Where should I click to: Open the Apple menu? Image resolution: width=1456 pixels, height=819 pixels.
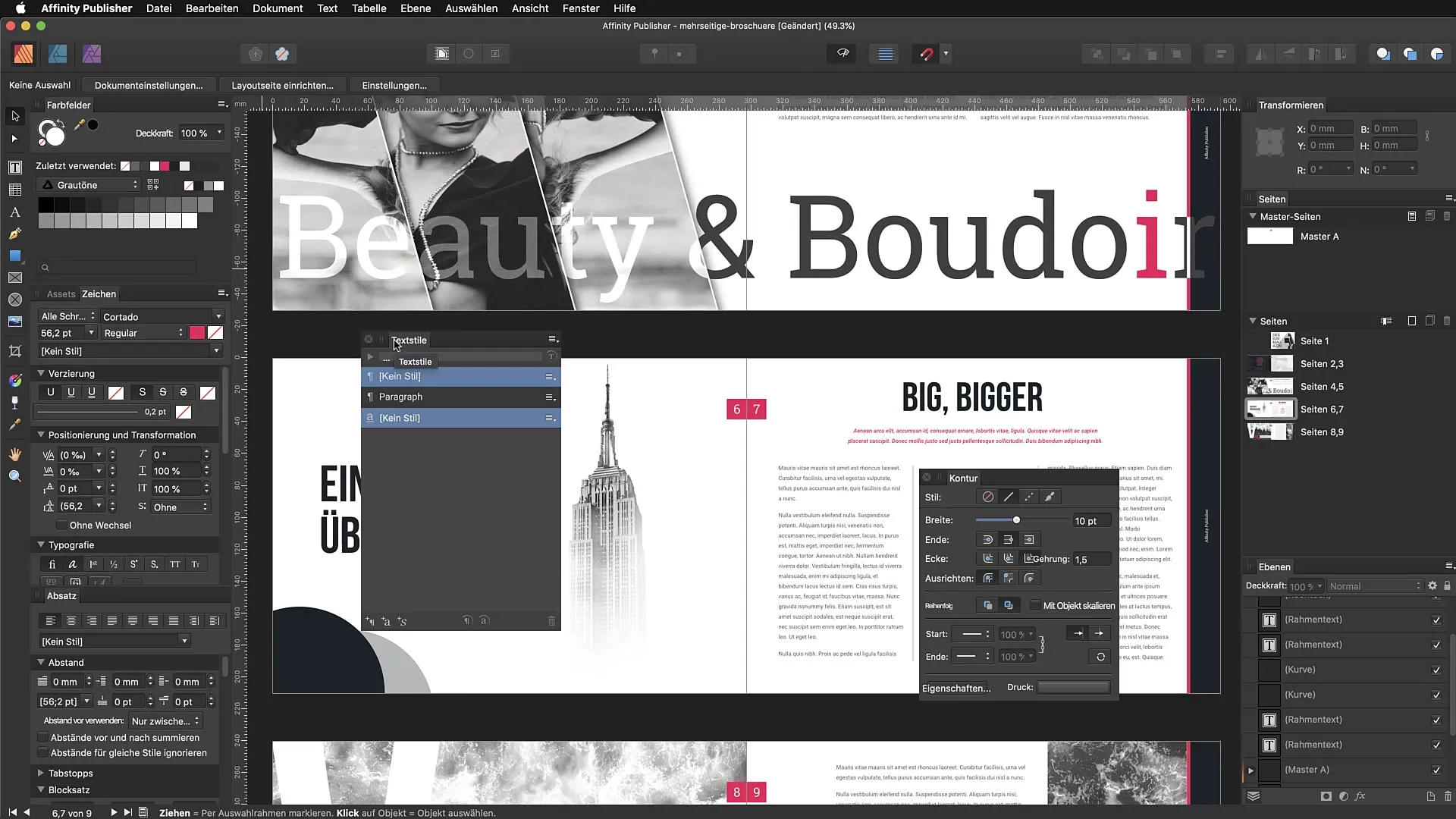20,8
